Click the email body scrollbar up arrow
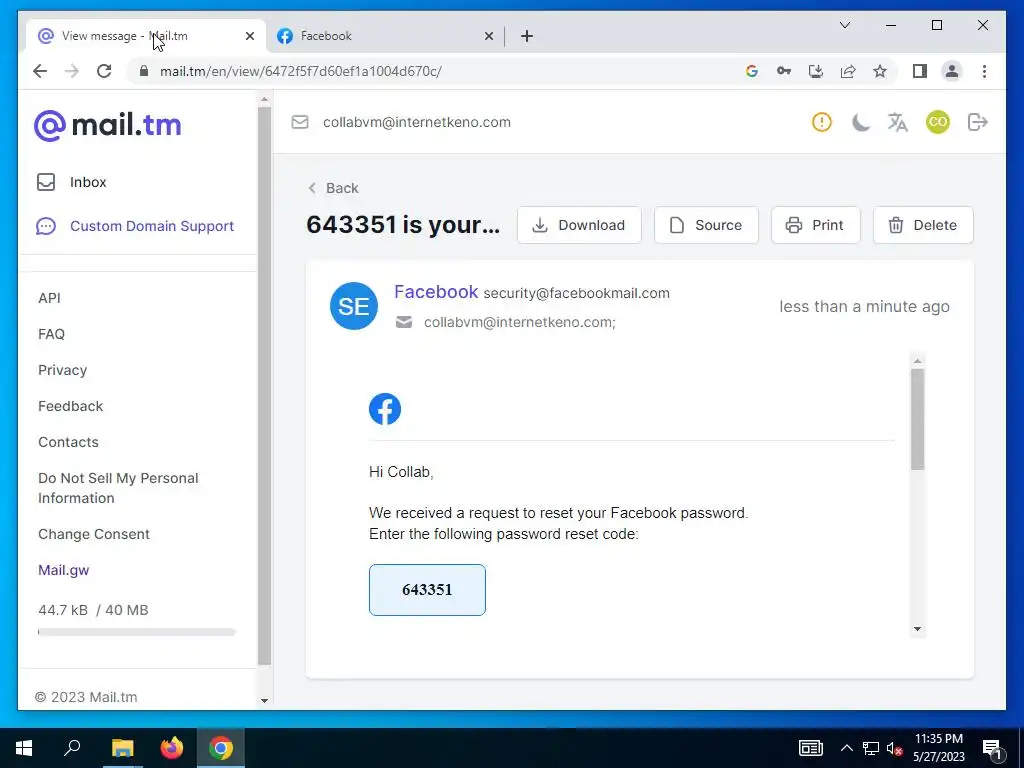1024x768 pixels. point(918,361)
